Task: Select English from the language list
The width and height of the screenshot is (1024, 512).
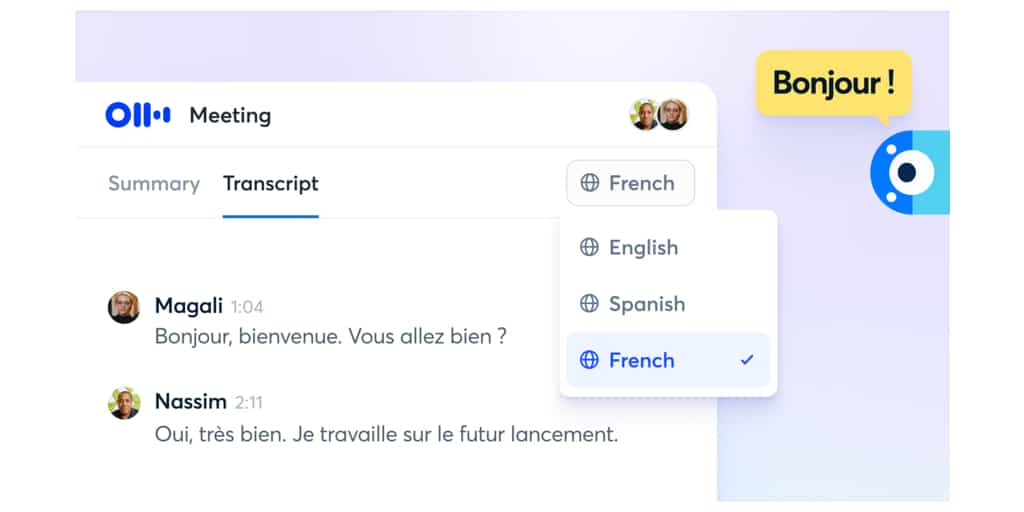Action: click(643, 247)
